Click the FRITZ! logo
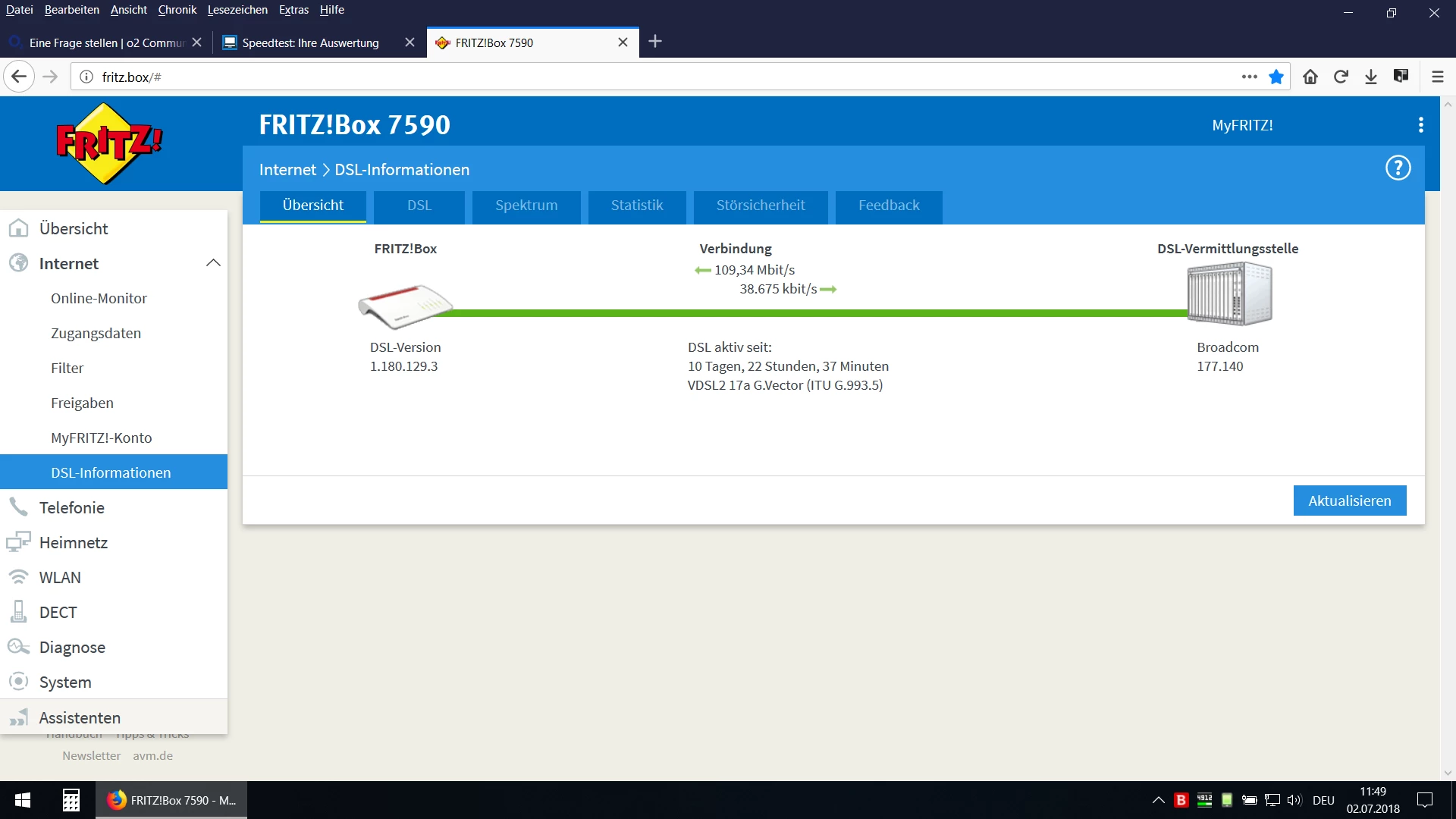 [x=109, y=143]
